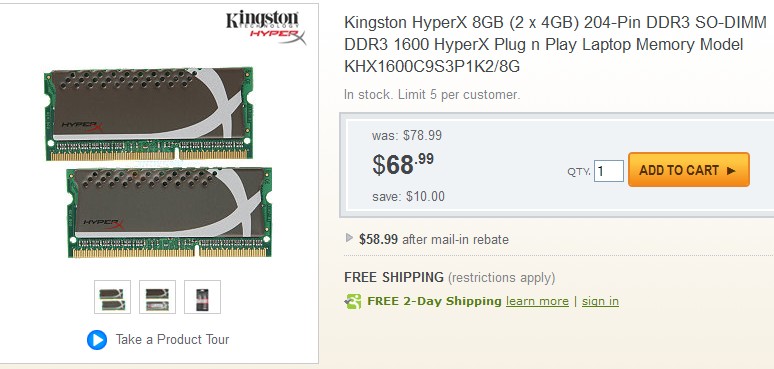The image size is (774, 369).
Task: Click the $68.99 current price
Action: [403, 164]
